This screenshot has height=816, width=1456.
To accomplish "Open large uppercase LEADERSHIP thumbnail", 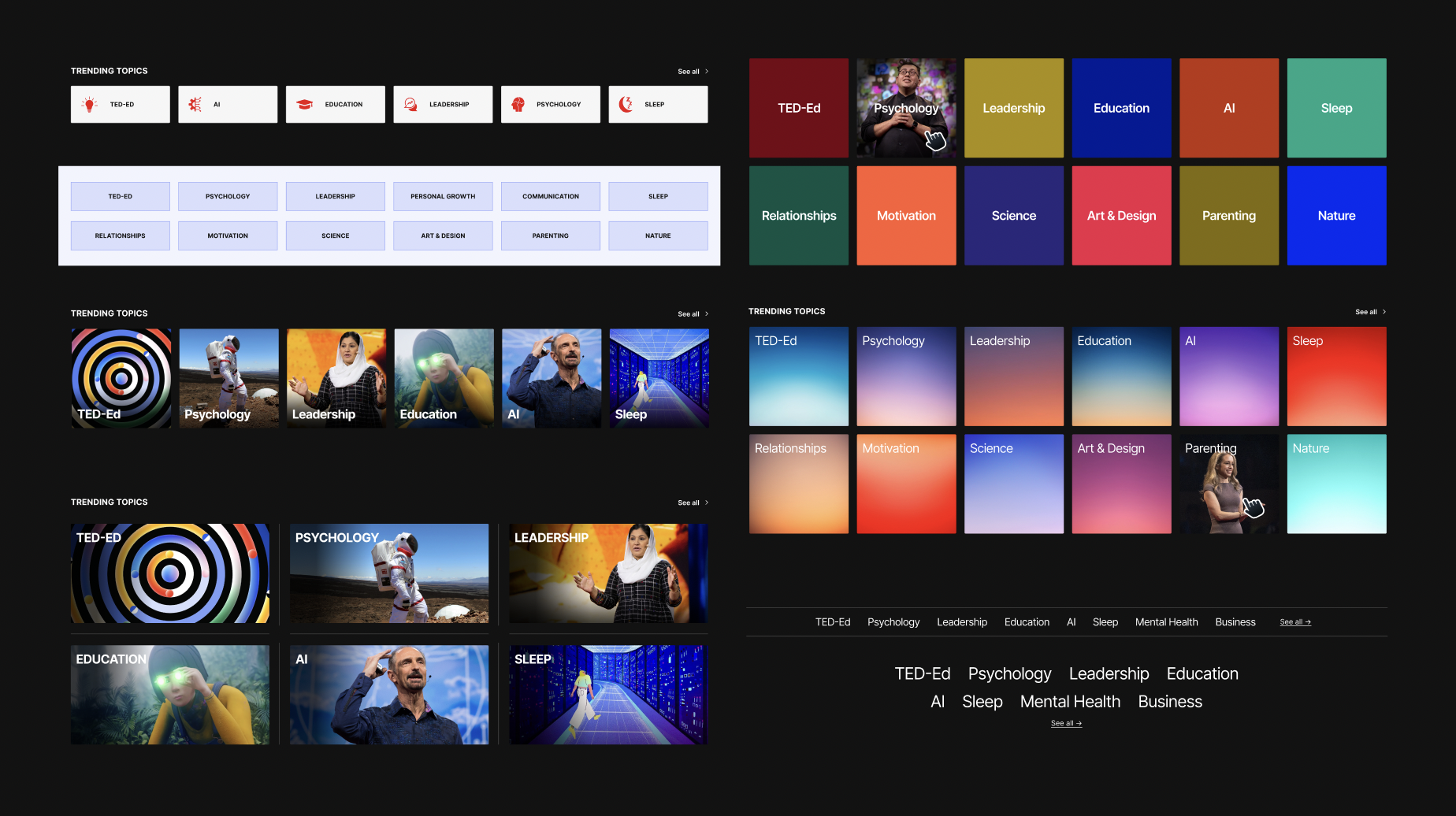I will 608,573.
